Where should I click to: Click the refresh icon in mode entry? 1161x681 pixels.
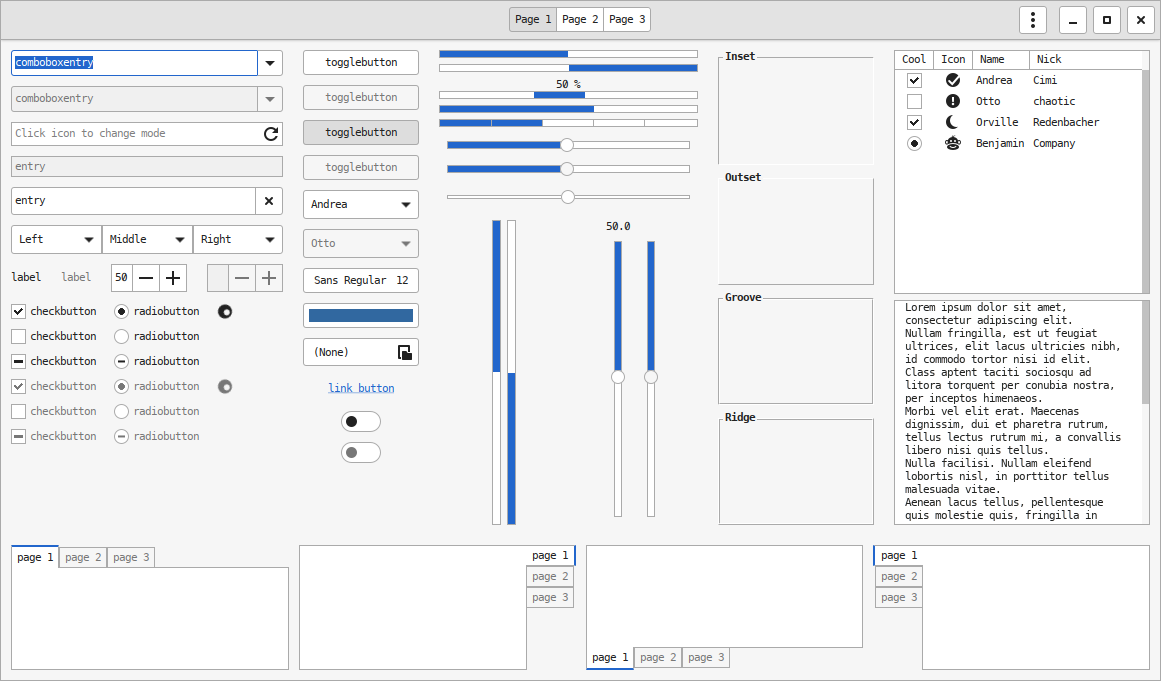pyautogui.click(x=270, y=134)
